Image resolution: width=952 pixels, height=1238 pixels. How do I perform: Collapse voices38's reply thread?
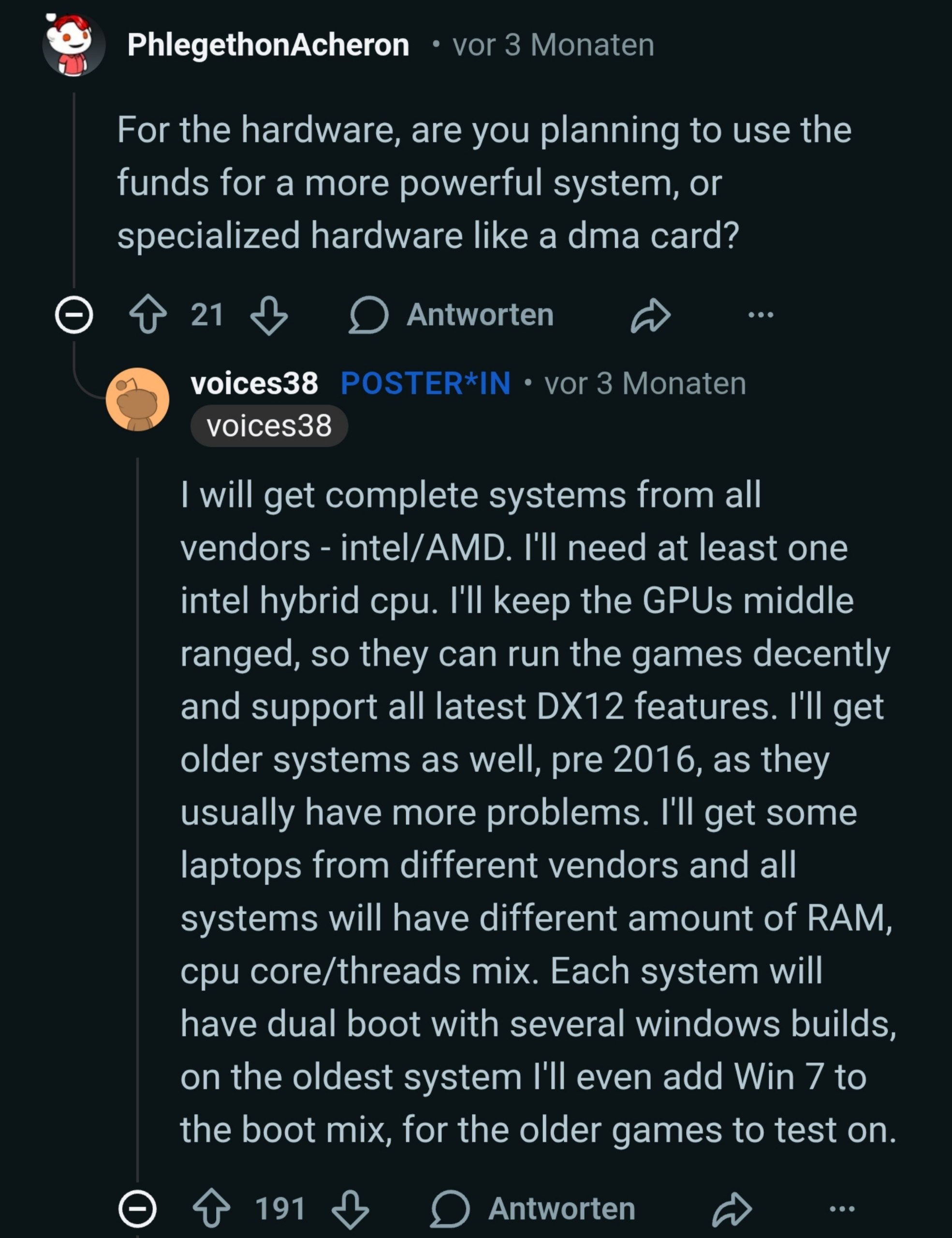(x=138, y=1209)
